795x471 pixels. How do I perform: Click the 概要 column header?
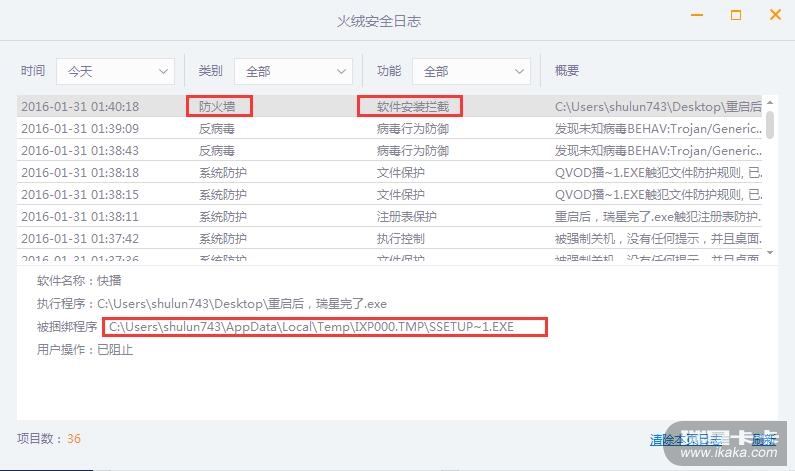[x=567, y=70]
